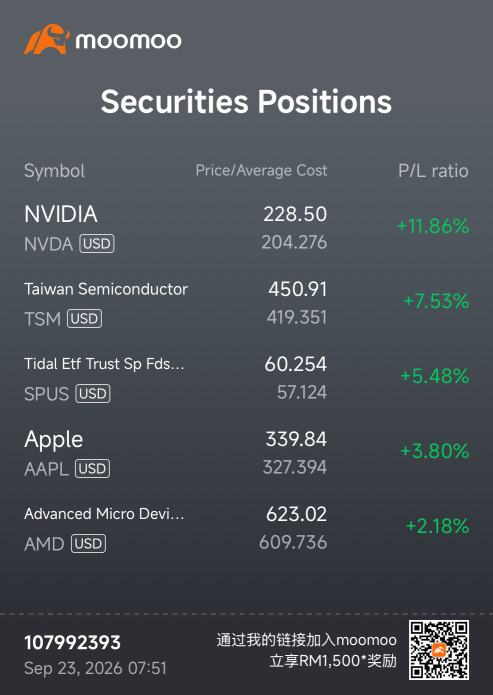Click the Price/Average Cost column header
Screen dimensions: 493x695
tap(262, 171)
